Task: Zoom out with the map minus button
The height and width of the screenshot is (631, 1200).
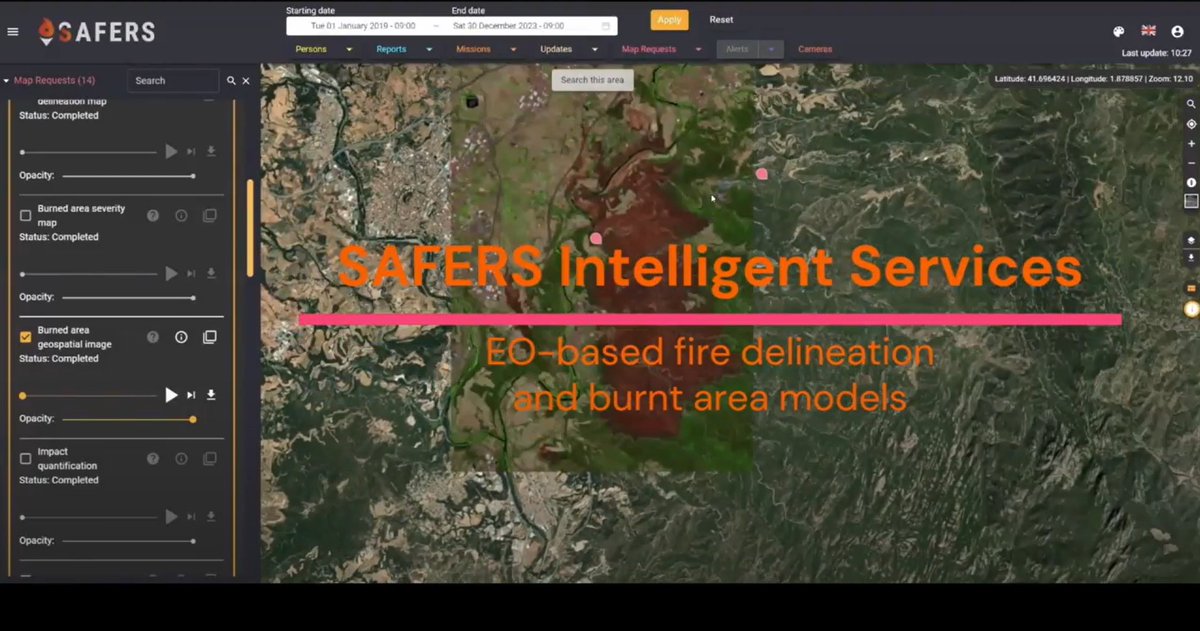Action: point(1191,163)
